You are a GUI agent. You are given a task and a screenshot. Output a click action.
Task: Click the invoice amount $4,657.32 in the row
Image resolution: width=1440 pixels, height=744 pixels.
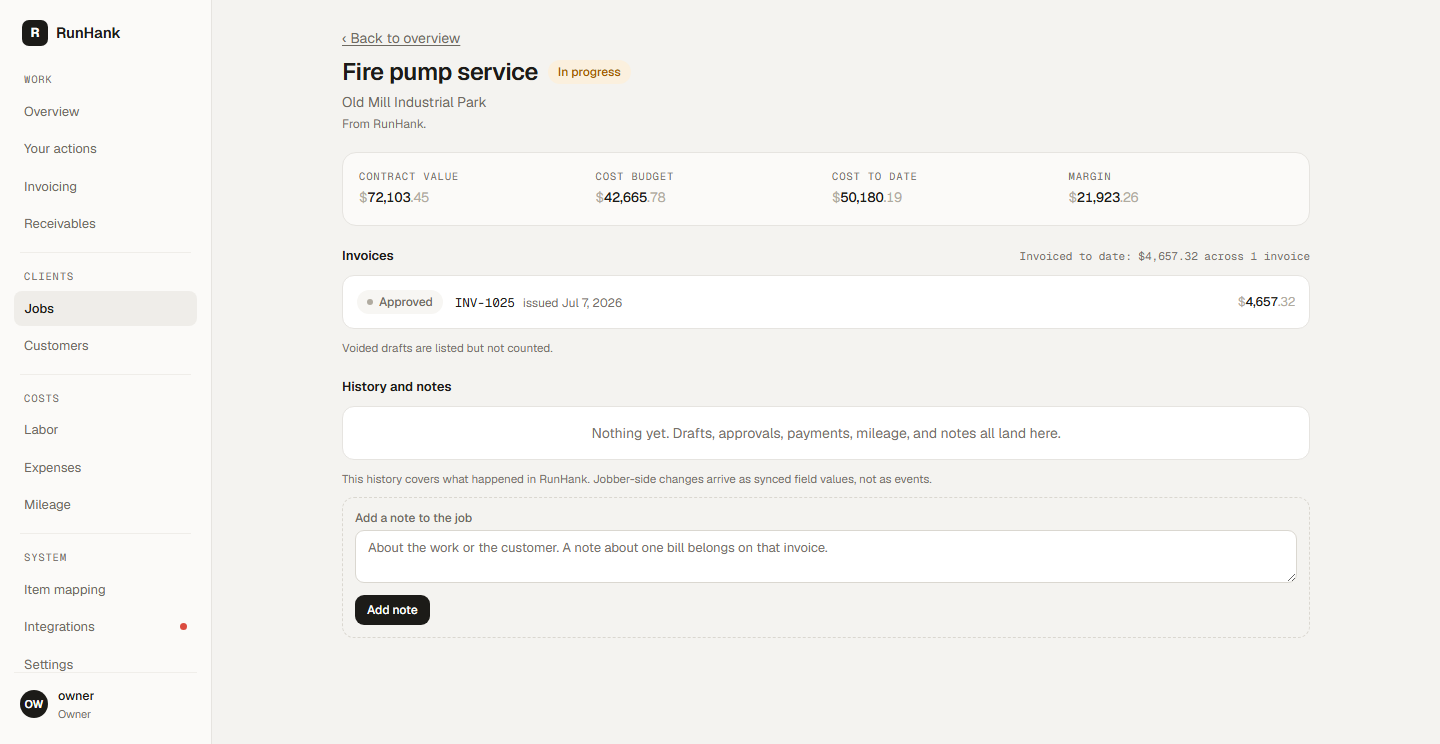[x=1266, y=302]
